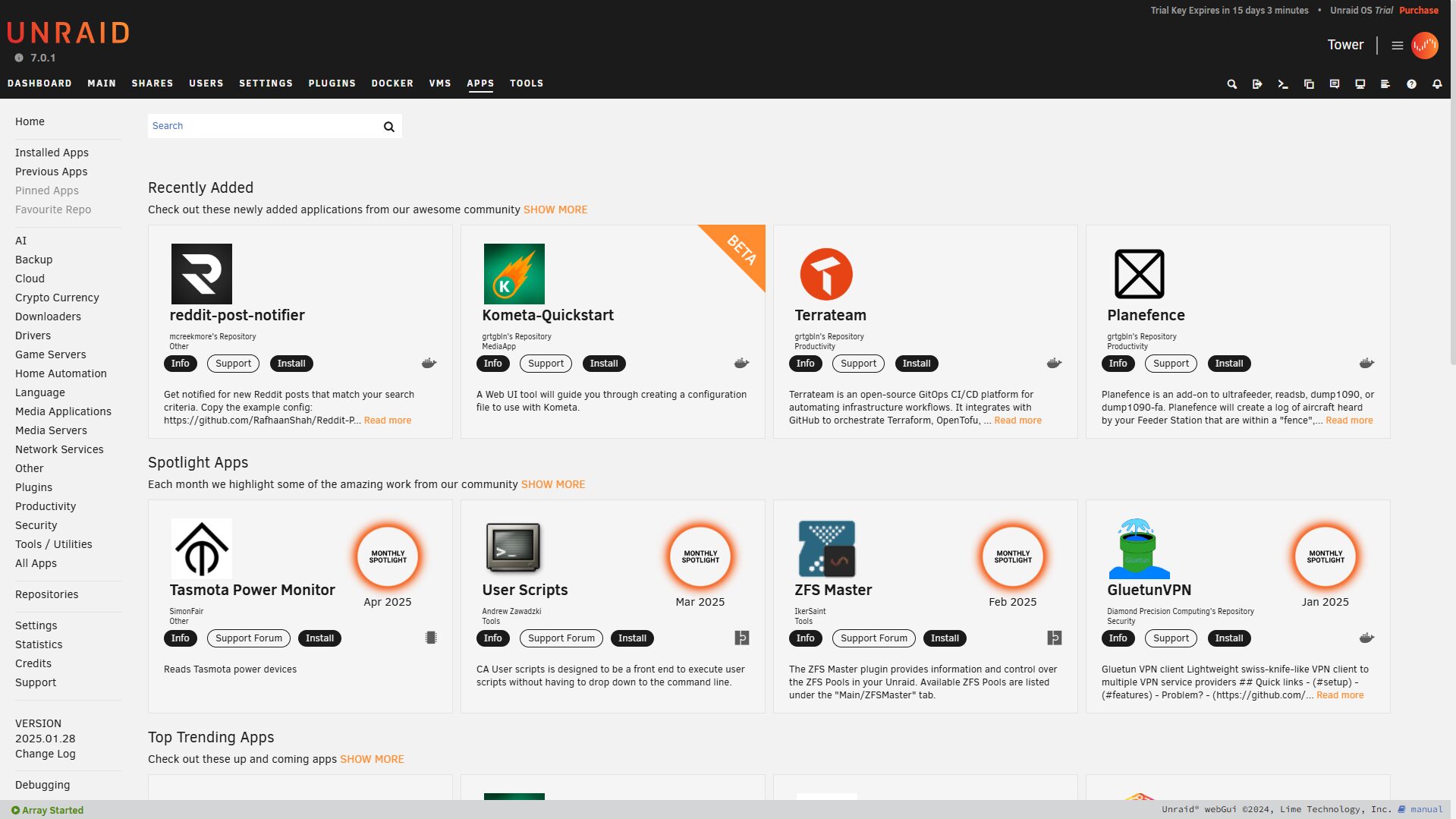The width and height of the screenshot is (1456, 819).
Task: Open the Tools tab
Action: [527, 83]
